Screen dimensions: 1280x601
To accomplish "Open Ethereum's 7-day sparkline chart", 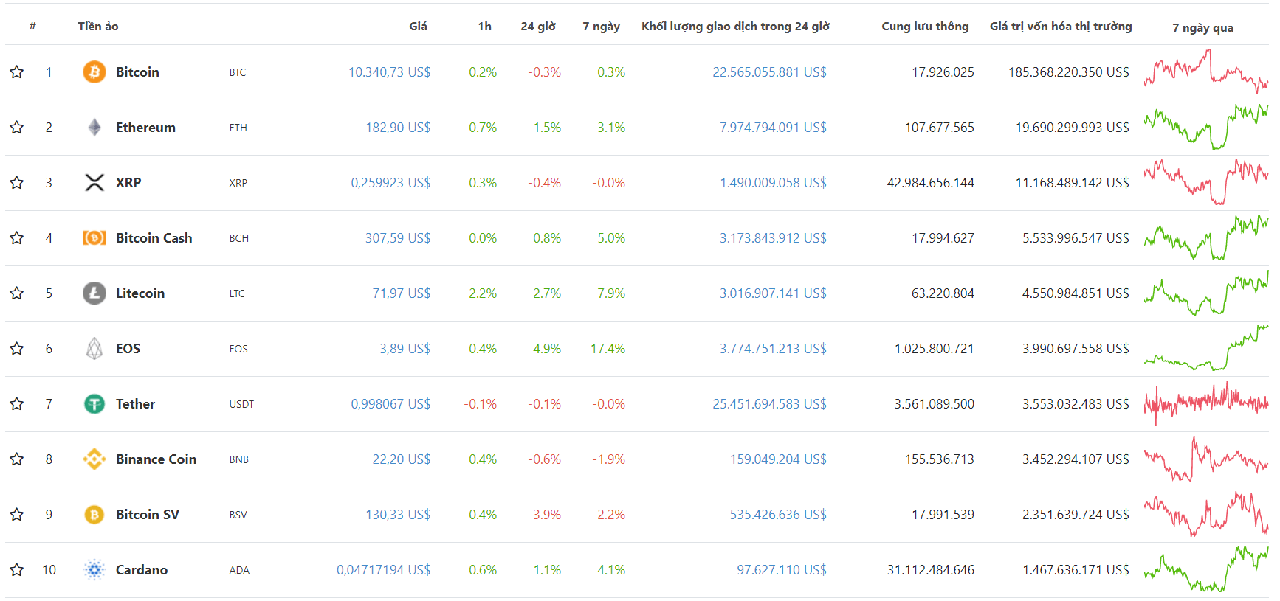I will point(1206,126).
